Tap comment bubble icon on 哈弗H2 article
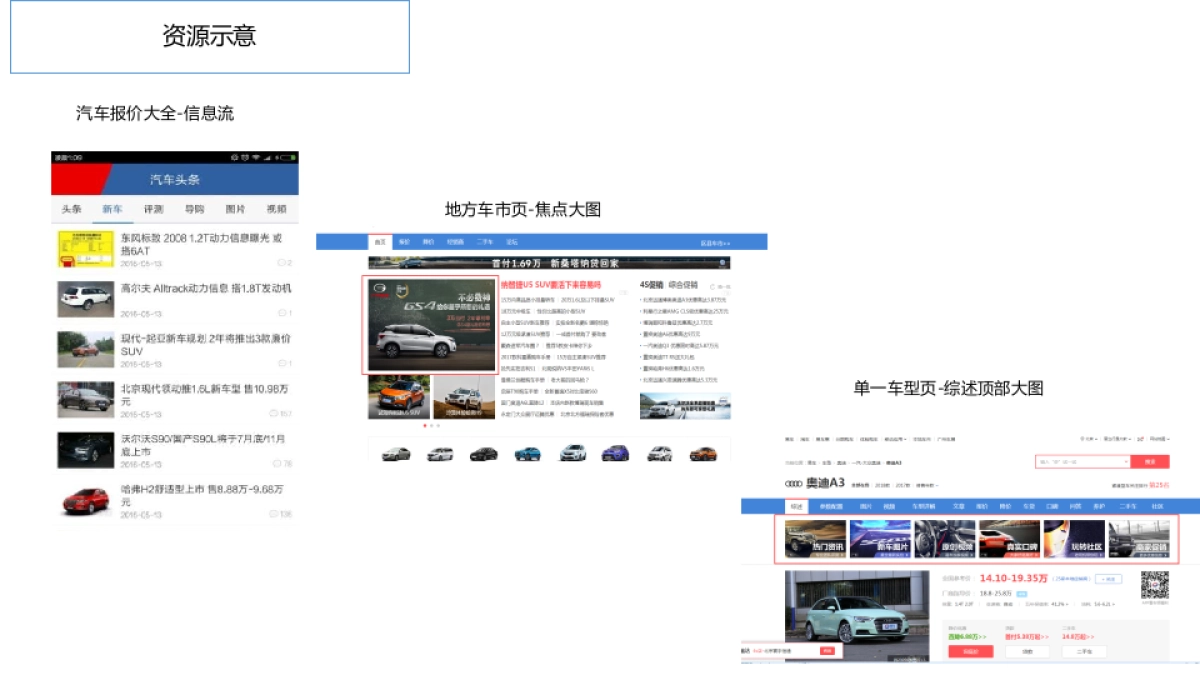The height and width of the screenshot is (675, 1200). tap(274, 514)
